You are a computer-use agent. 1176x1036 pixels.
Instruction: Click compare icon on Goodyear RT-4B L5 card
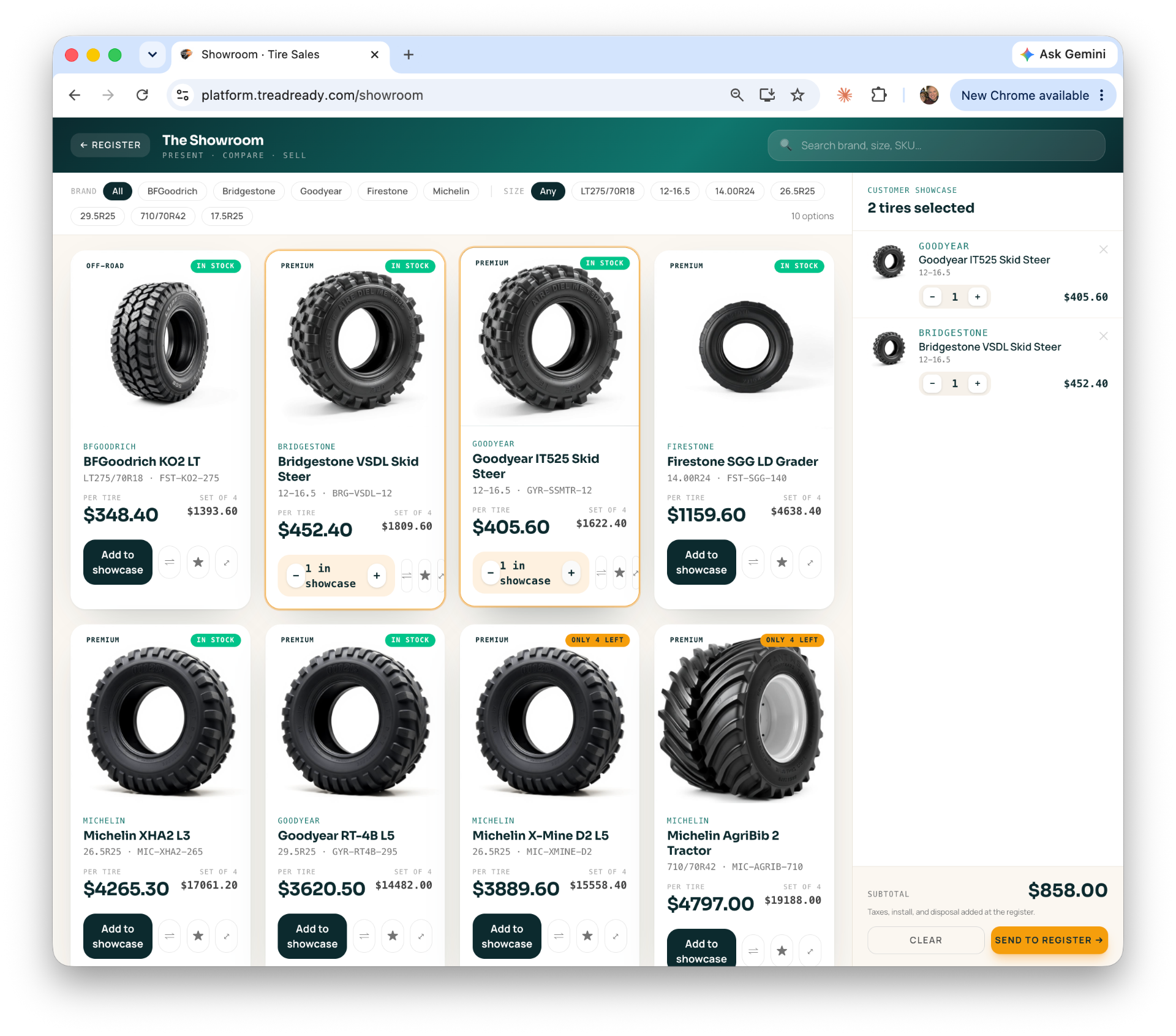tap(364, 936)
